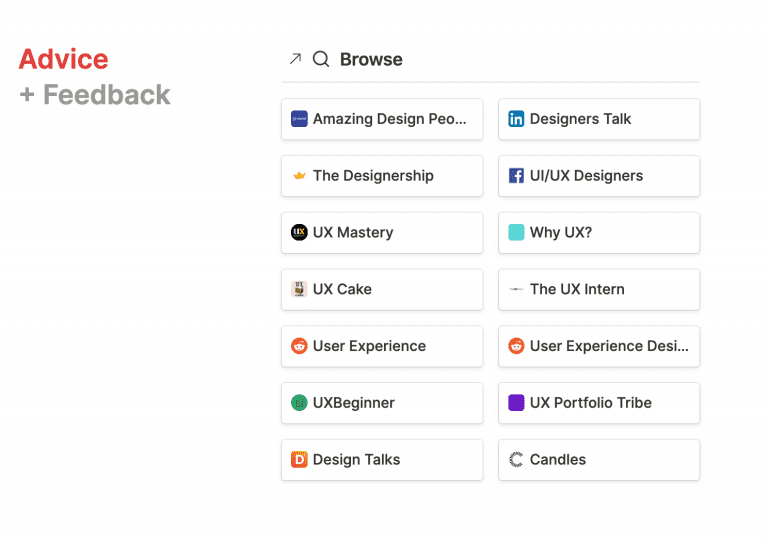The height and width of the screenshot is (541, 768).
Task: Click the Facebook icon on UI/UX Designers
Action: (516, 176)
